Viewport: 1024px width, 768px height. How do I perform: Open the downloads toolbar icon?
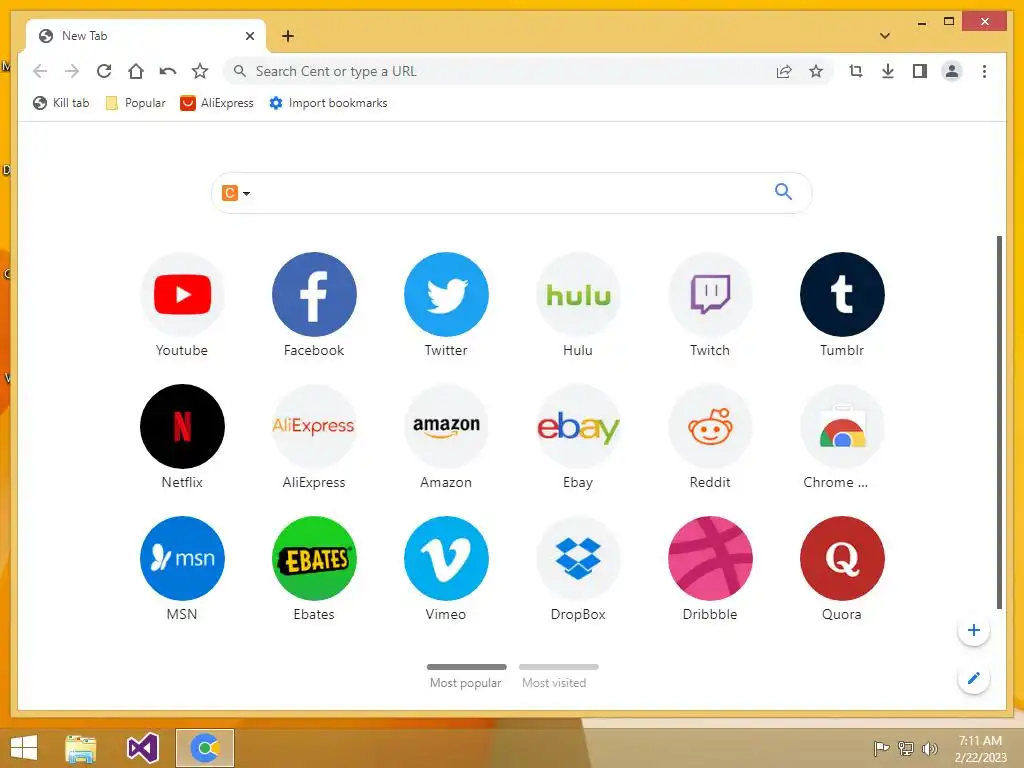tap(888, 71)
